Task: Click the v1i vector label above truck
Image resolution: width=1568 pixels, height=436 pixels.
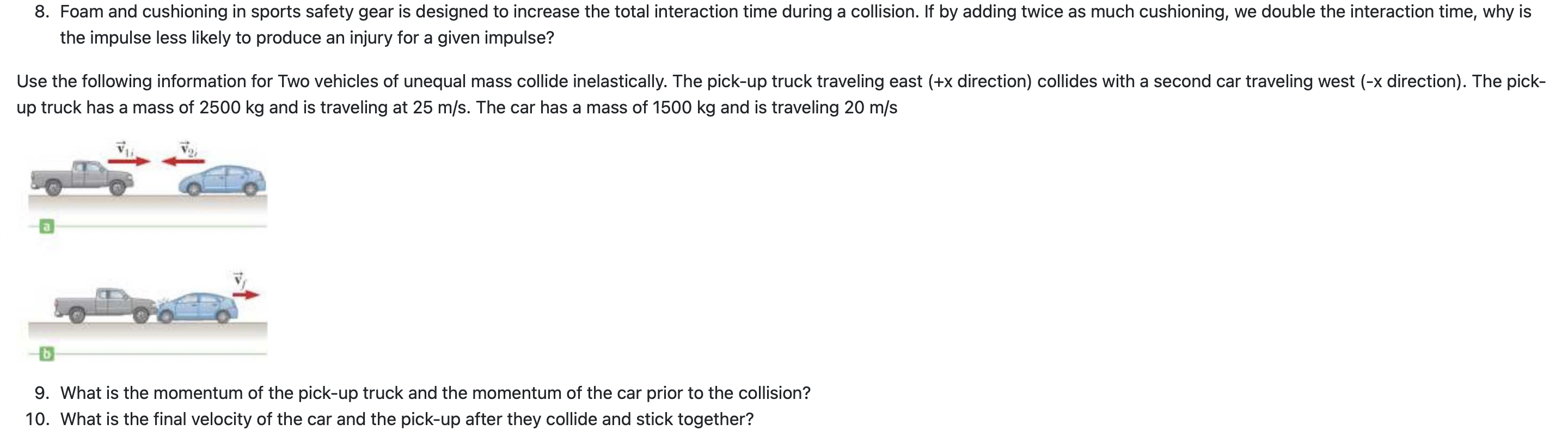Action: click(x=123, y=149)
